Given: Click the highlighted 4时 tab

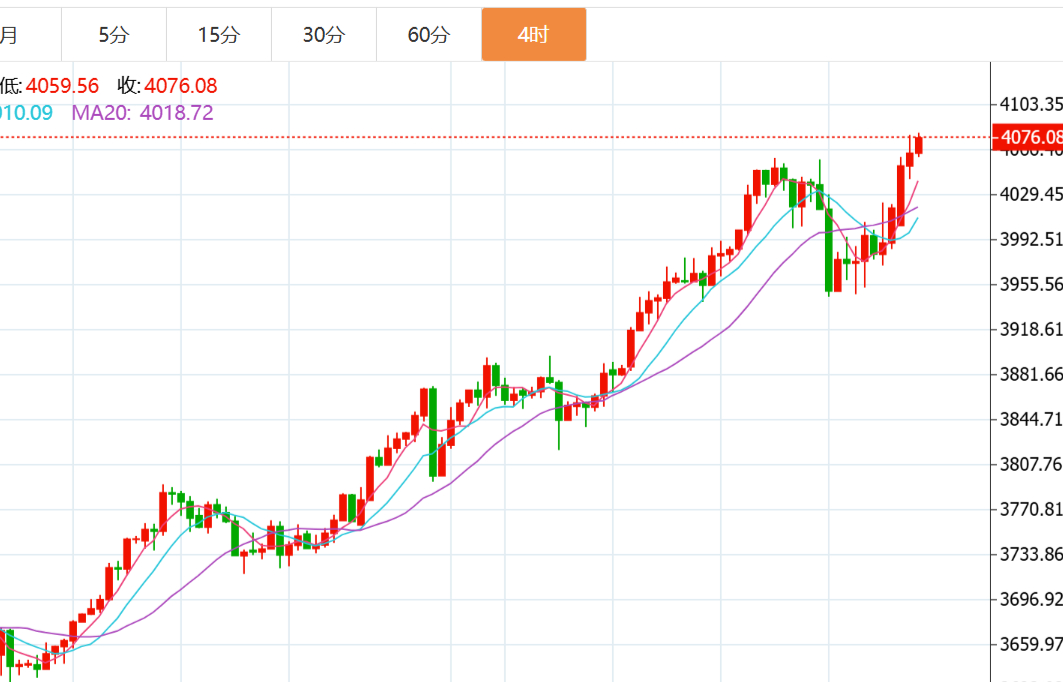Looking at the screenshot, I should 533,35.
